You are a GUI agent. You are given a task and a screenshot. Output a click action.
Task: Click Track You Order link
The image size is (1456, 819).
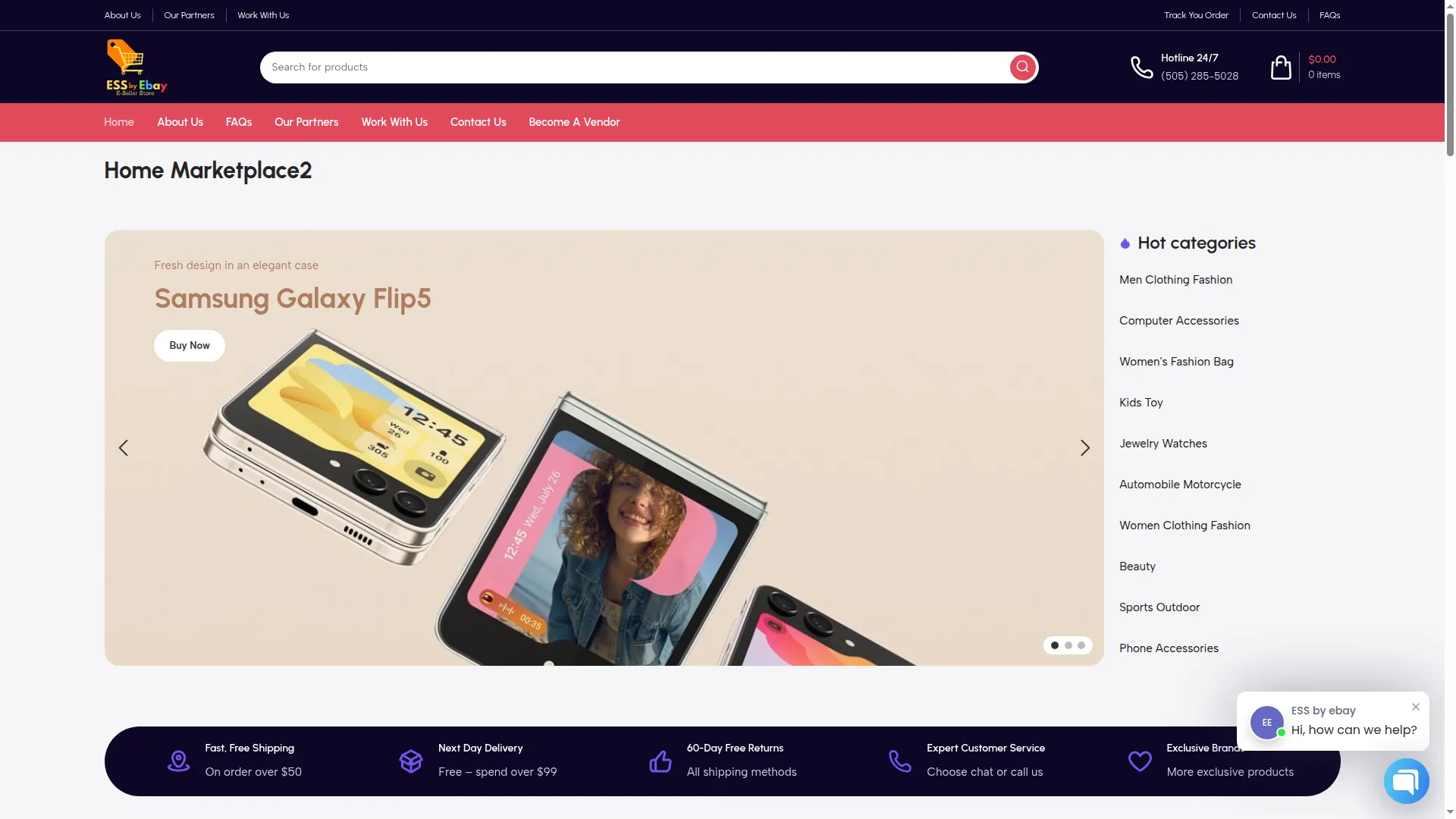click(1196, 15)
